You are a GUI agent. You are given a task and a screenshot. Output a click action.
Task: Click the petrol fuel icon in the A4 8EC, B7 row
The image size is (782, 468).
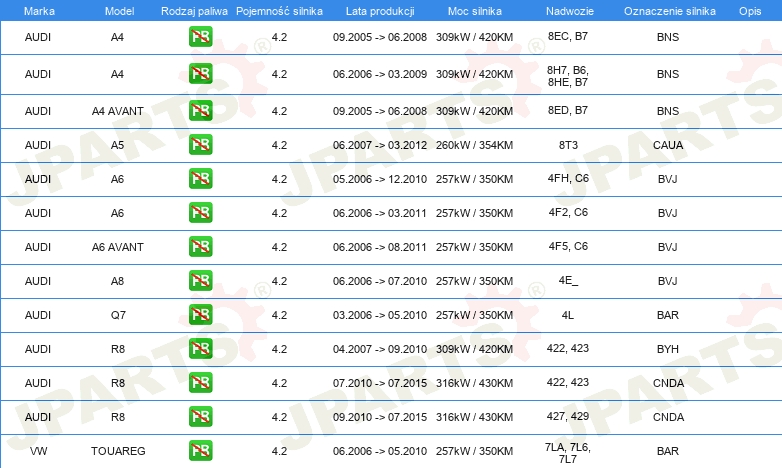(200, 36)
